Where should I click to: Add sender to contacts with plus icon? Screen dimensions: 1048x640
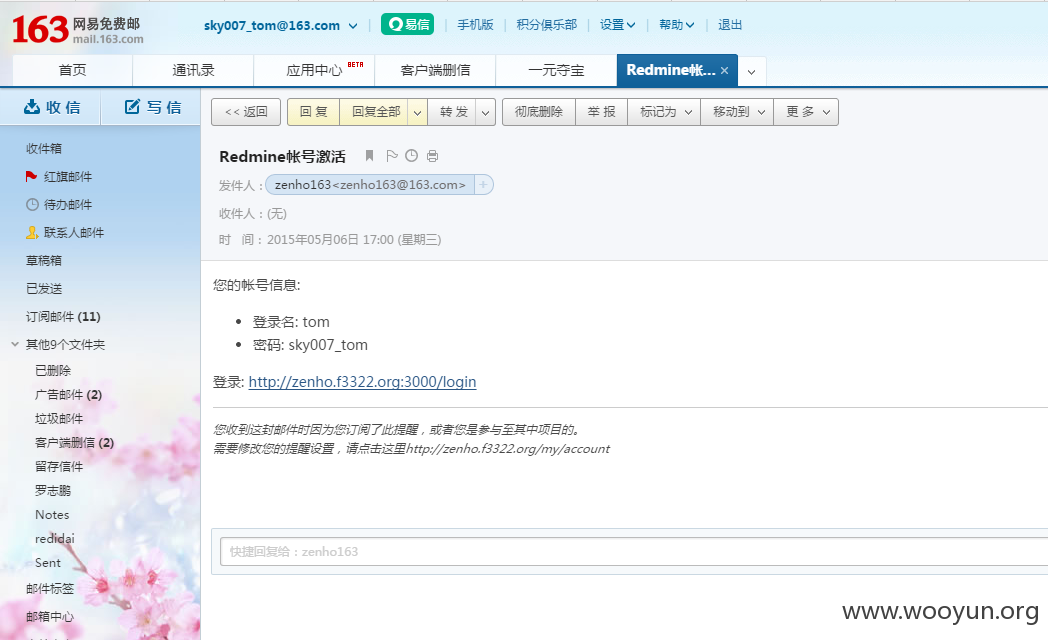(x=483, y=184)
